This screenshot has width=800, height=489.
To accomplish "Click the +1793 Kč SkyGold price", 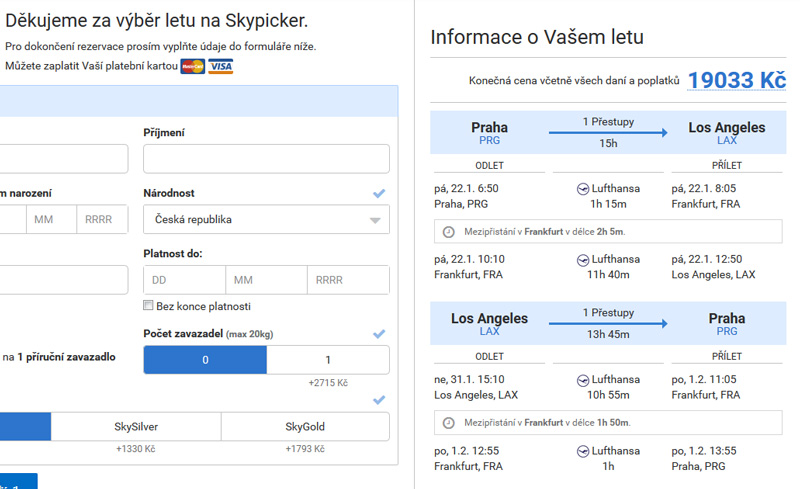I will pos(305,449).
